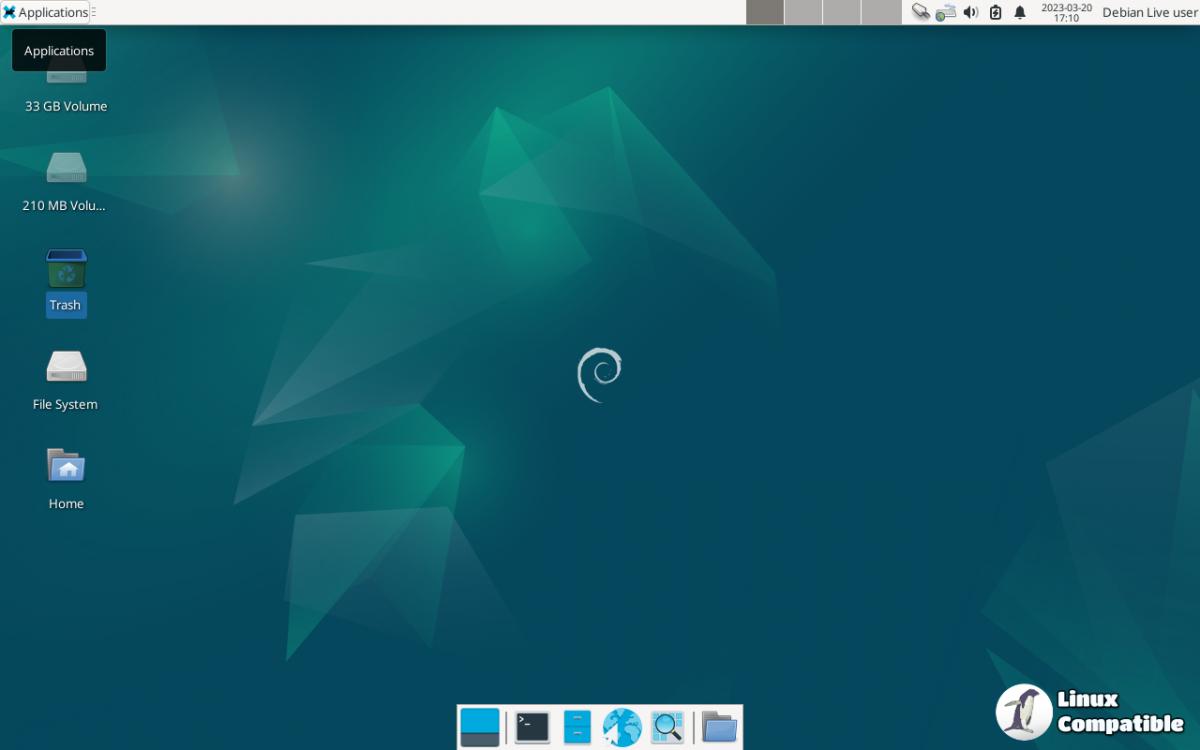Expand the Debian Live user menu

click(1149, 12)
